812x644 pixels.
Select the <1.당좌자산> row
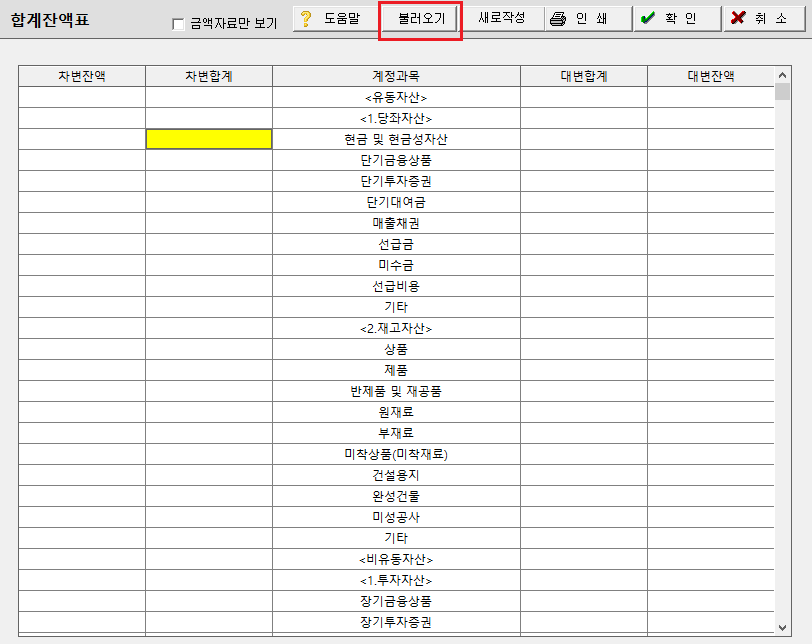click(x=396, y=118)
